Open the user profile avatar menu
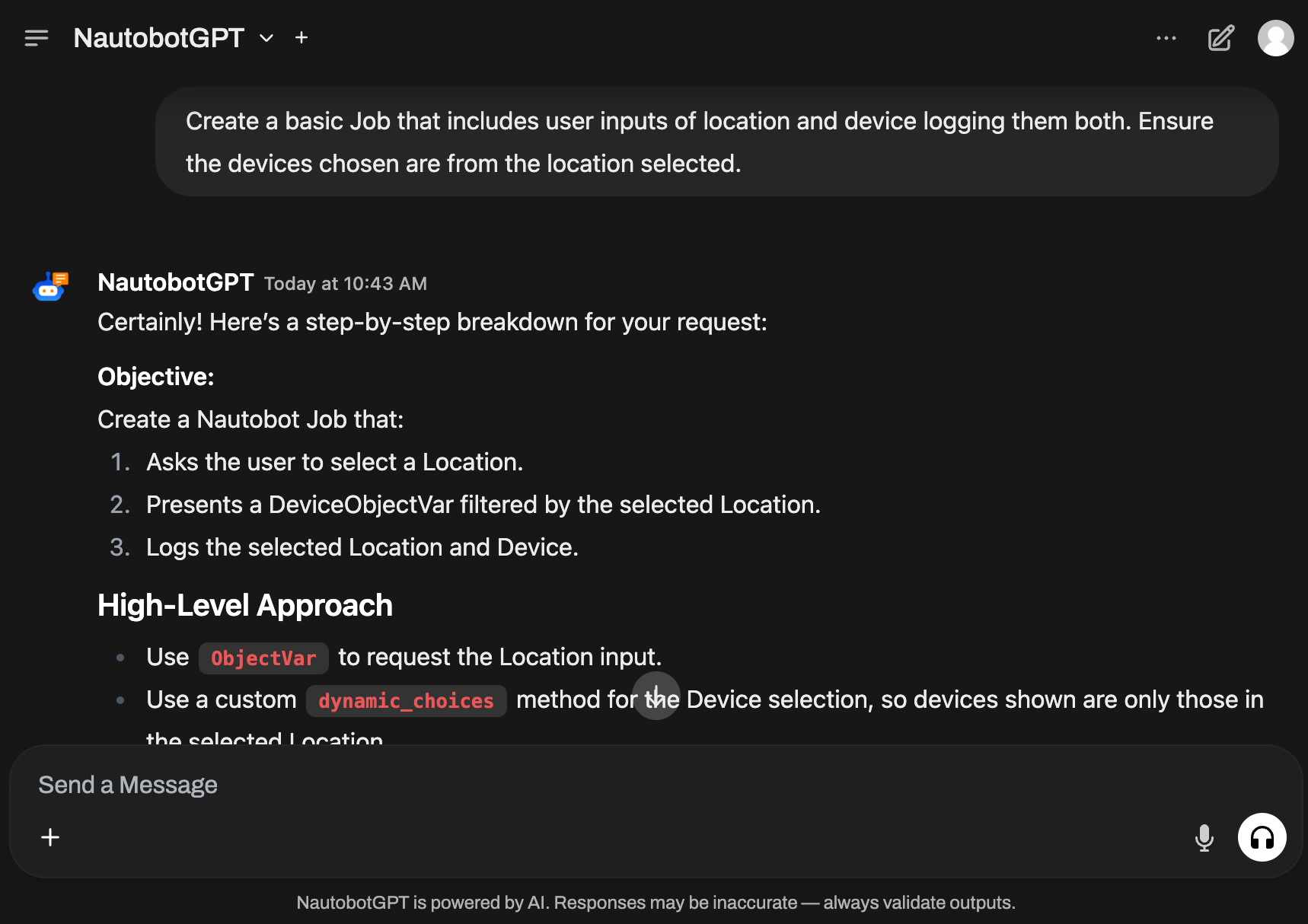Image resolution: width=1308 pixels, height=924 pixels. pyautogui.click(x=1275, y=38)
